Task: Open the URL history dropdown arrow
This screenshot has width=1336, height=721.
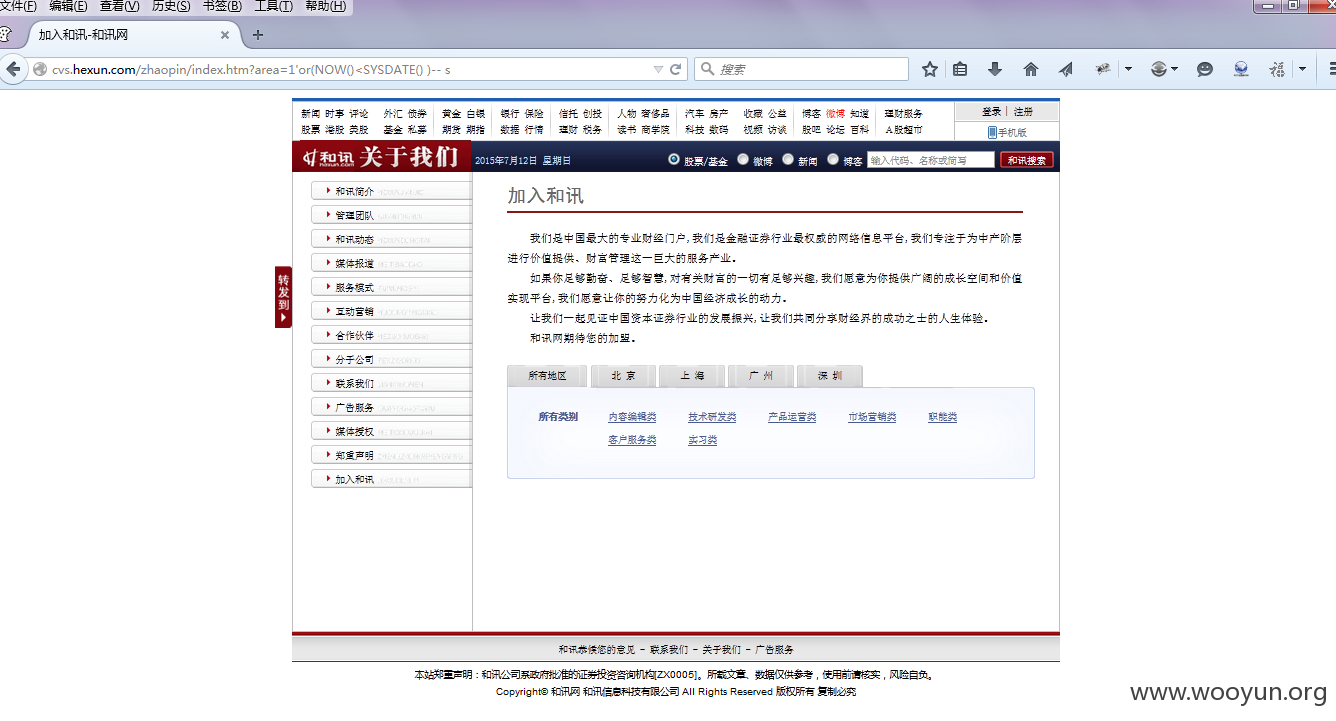Action: [658, 69]
